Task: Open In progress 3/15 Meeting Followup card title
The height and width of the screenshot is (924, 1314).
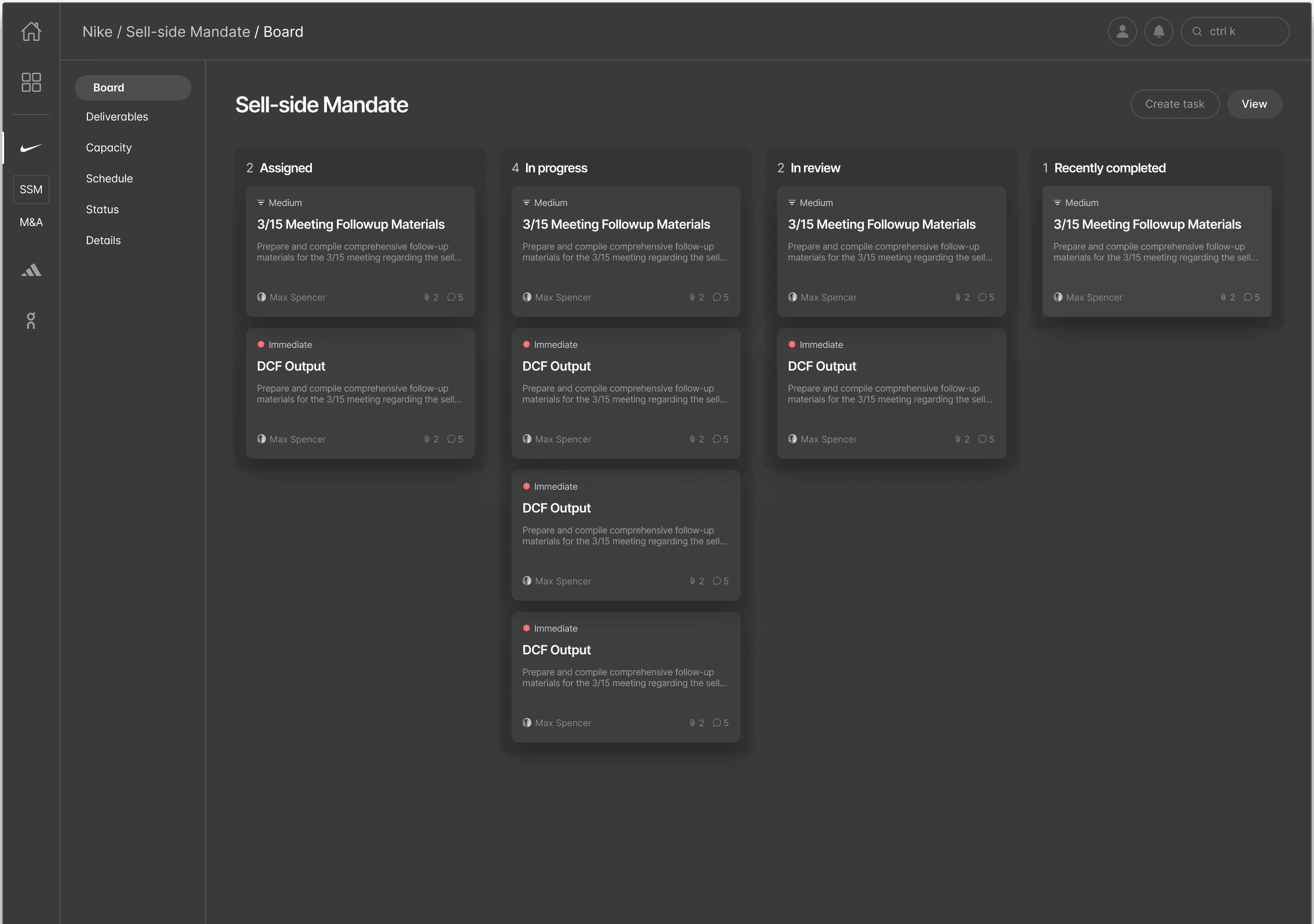Action: pos(616,225)
